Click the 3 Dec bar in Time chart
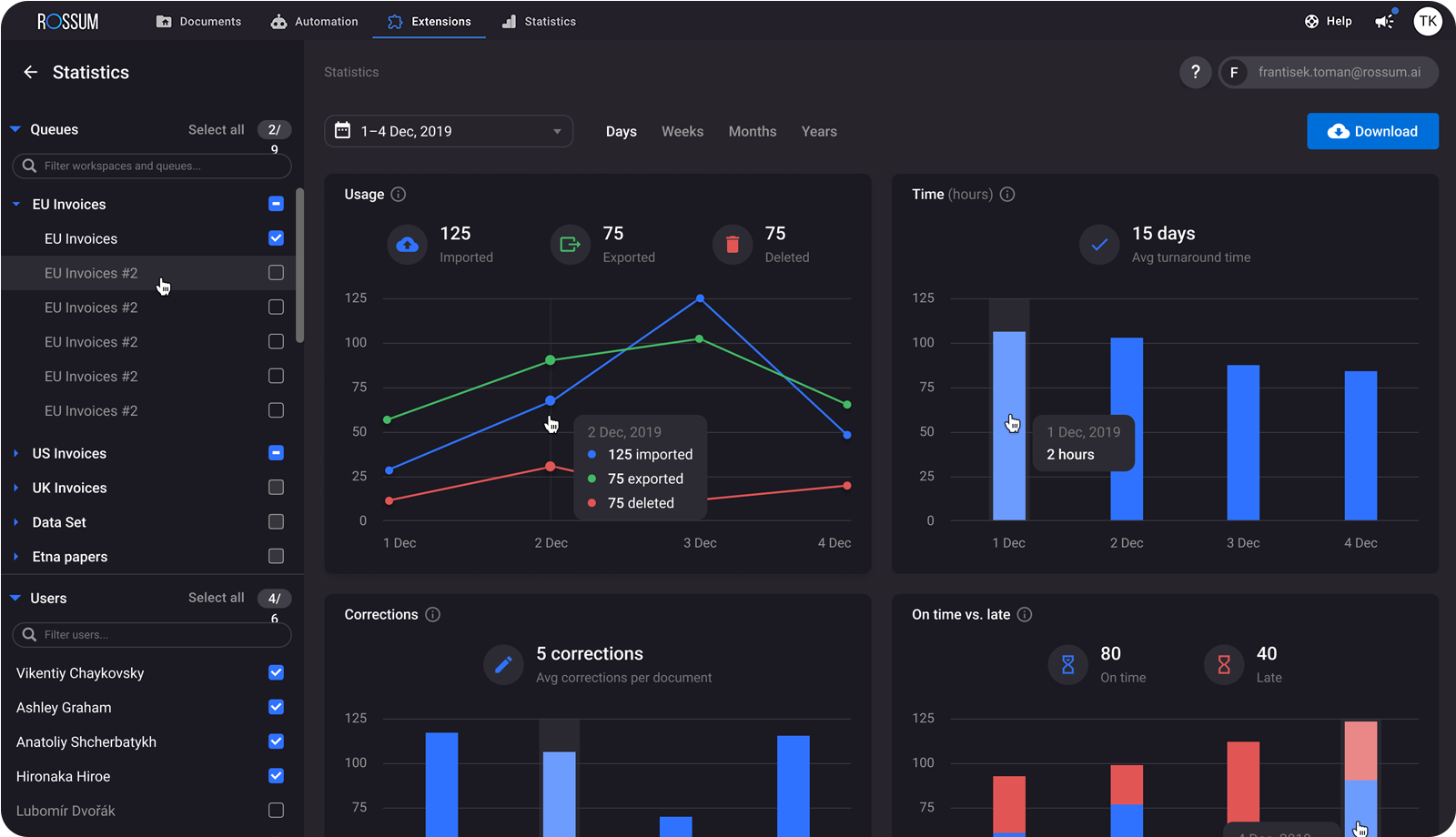Viewport: 1456px width, 837px height. [1243, 442]
